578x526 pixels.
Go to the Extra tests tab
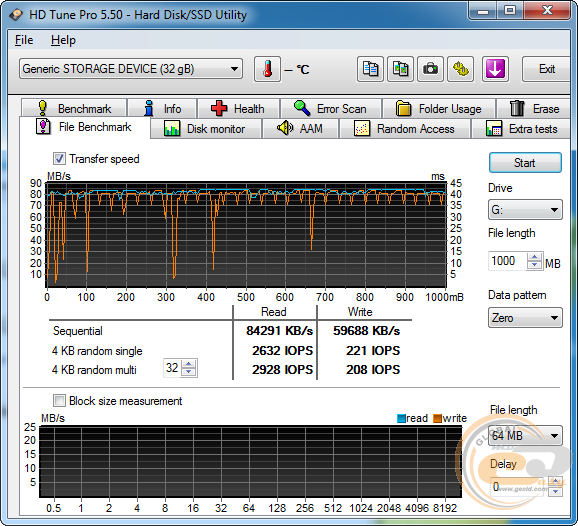pyautogui.click(x=521, y=129)
